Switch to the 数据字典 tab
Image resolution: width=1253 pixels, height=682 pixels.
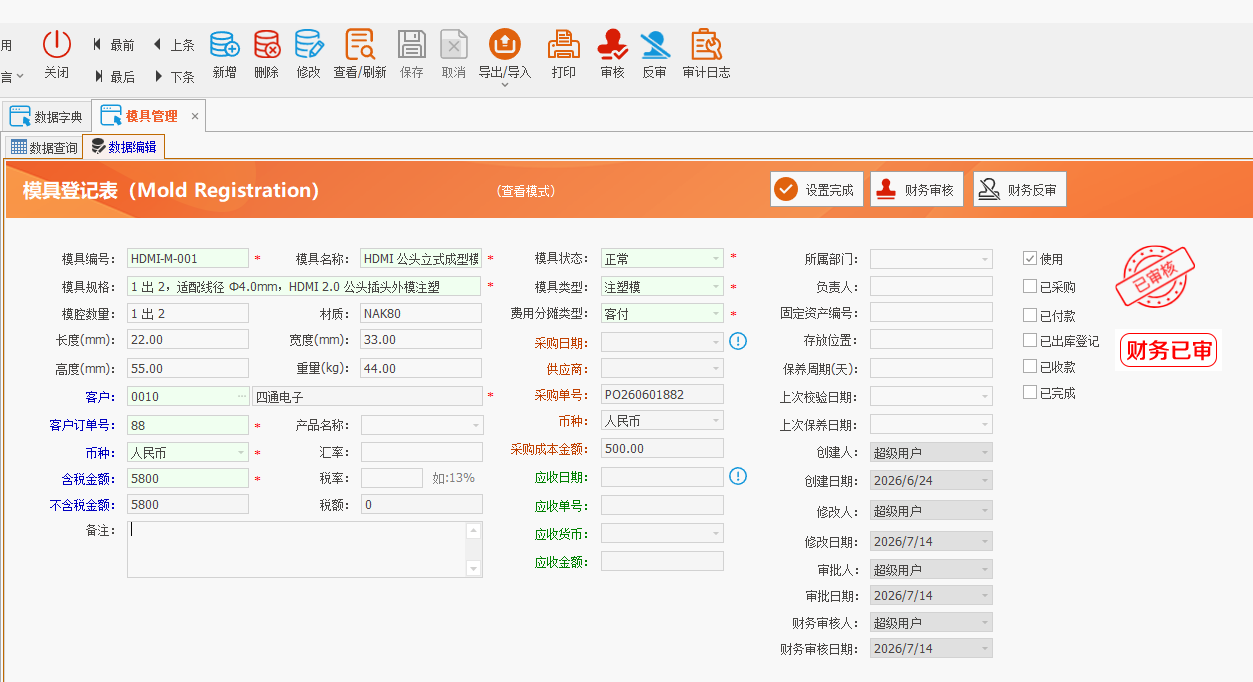pyautogui.click(x=46, y=116)
